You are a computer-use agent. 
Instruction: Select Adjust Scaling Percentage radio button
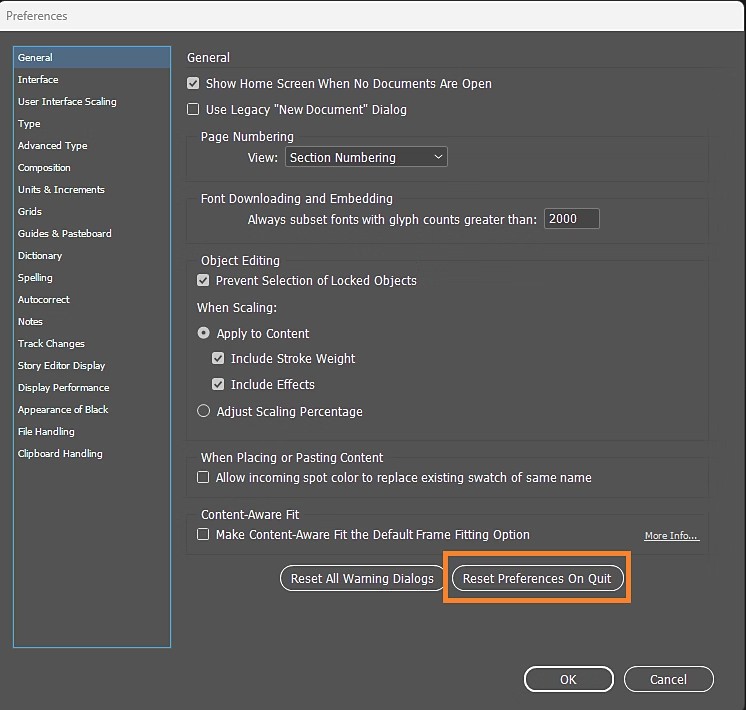click(204, 411)
